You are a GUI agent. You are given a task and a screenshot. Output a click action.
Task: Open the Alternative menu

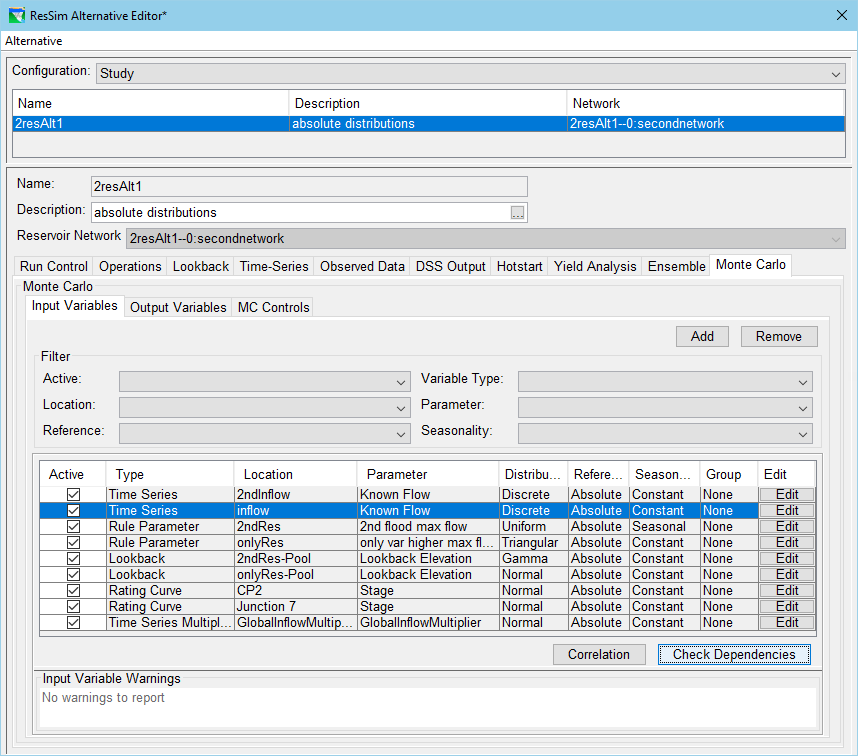pyautogui.click(x=34, y=41)
